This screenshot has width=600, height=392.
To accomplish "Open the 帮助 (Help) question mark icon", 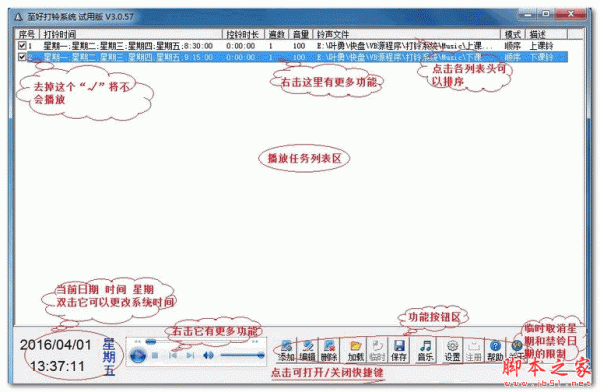I will click(x=495, y=350).
